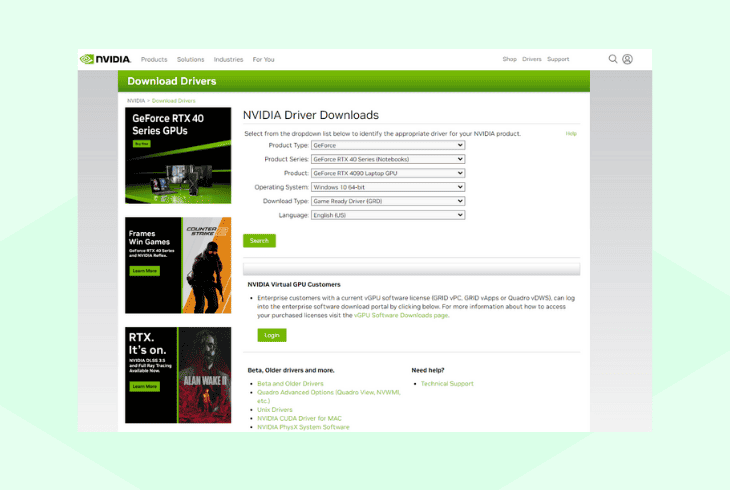Screen dimensions: 730x490
Task: Click the 'Beta, Older drivers and more.' heading
Action: click(291, 370)
